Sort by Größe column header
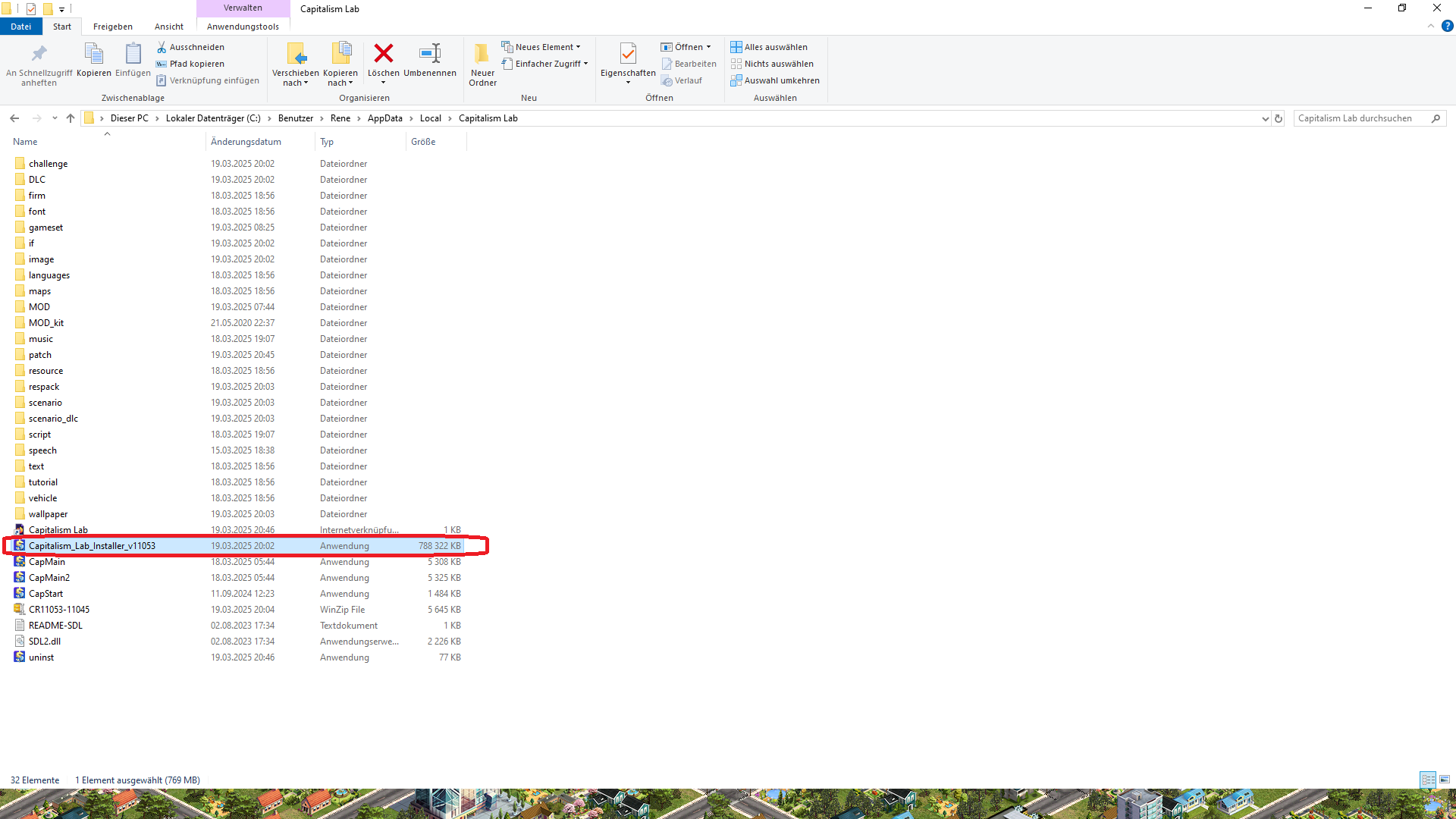Viewport: 1456px width, 819px height. pyautogui.click(x=436, y=142)
